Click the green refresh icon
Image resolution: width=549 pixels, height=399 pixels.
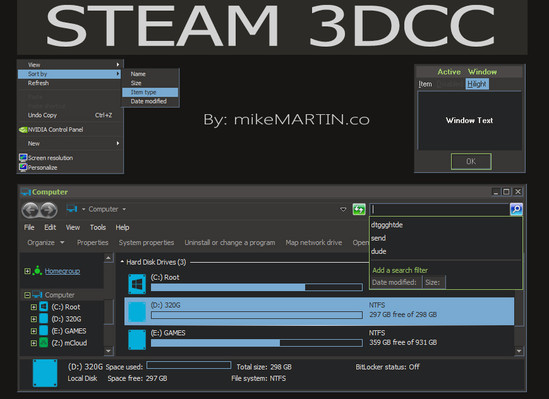359,209
